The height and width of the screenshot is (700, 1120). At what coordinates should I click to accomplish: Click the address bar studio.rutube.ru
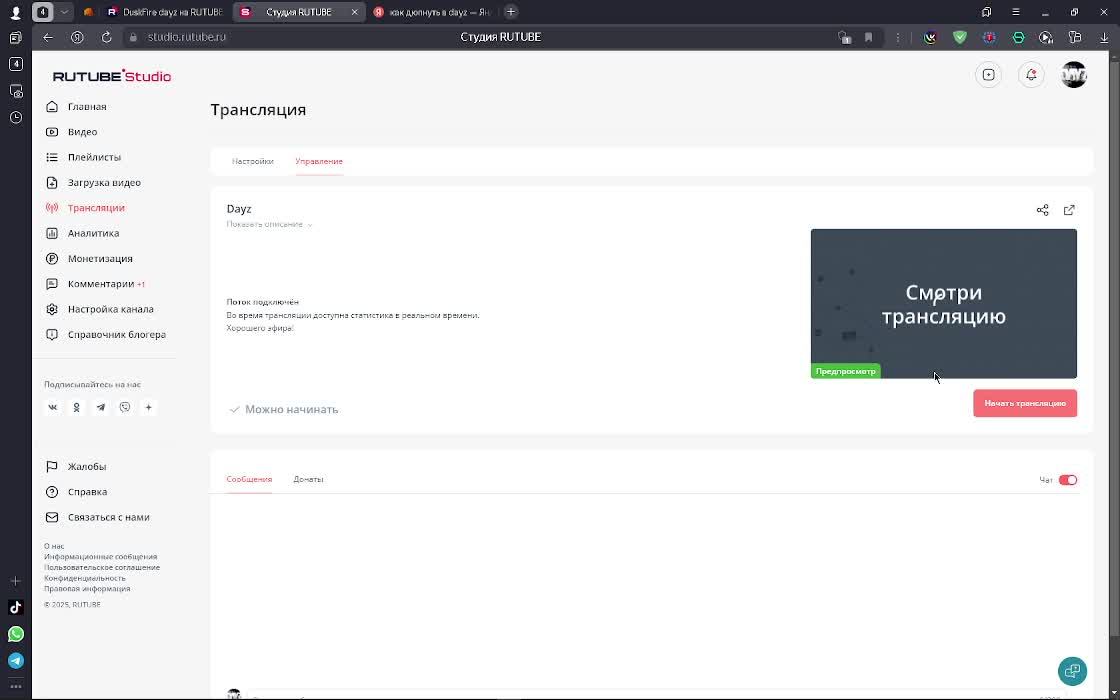pyautogui.click(x=187, y=37)
